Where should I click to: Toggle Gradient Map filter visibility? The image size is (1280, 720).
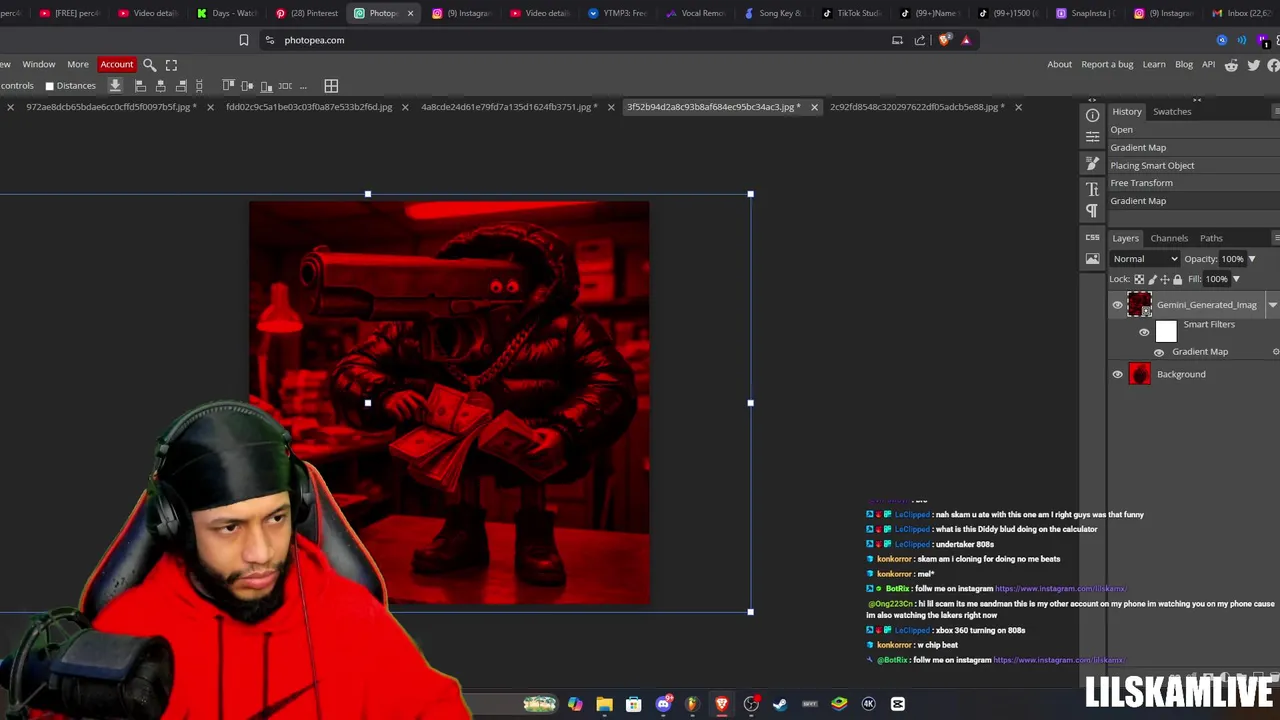point(1159,352)
